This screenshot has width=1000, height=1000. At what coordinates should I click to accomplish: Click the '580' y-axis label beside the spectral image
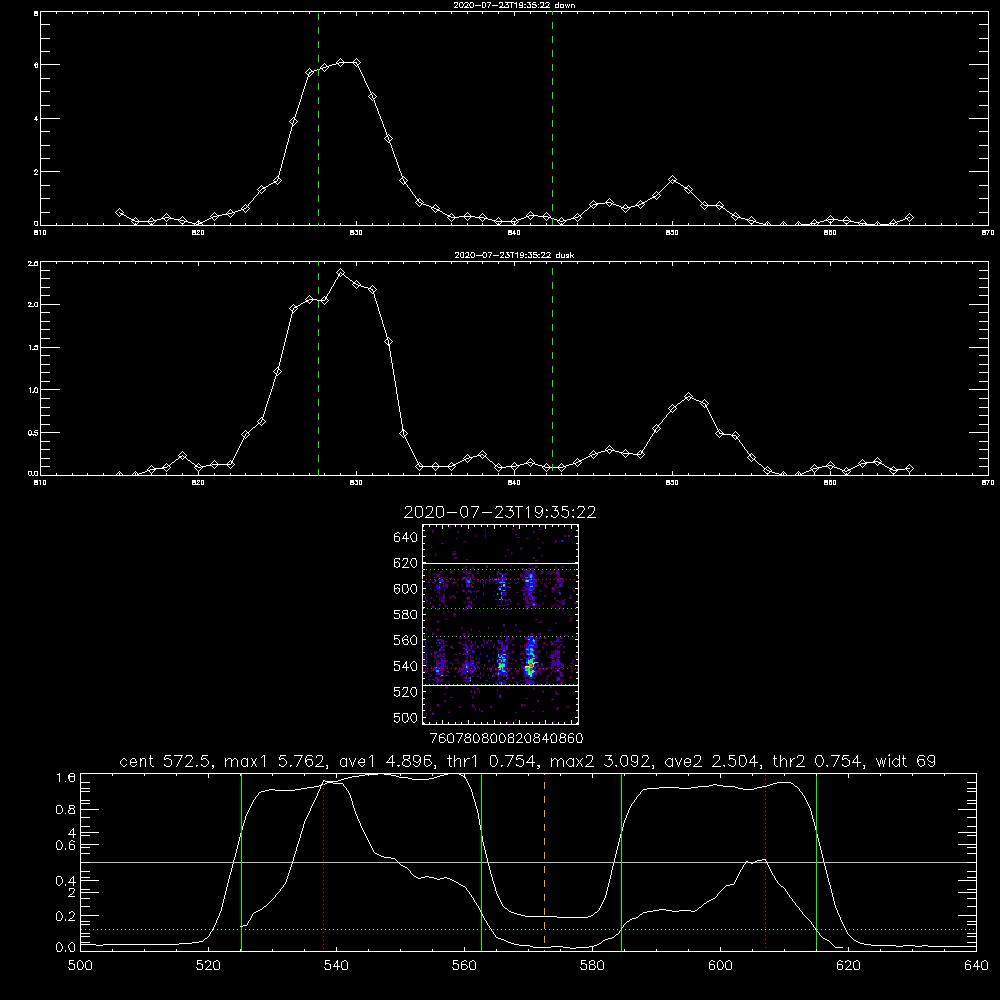pos(405,614)
